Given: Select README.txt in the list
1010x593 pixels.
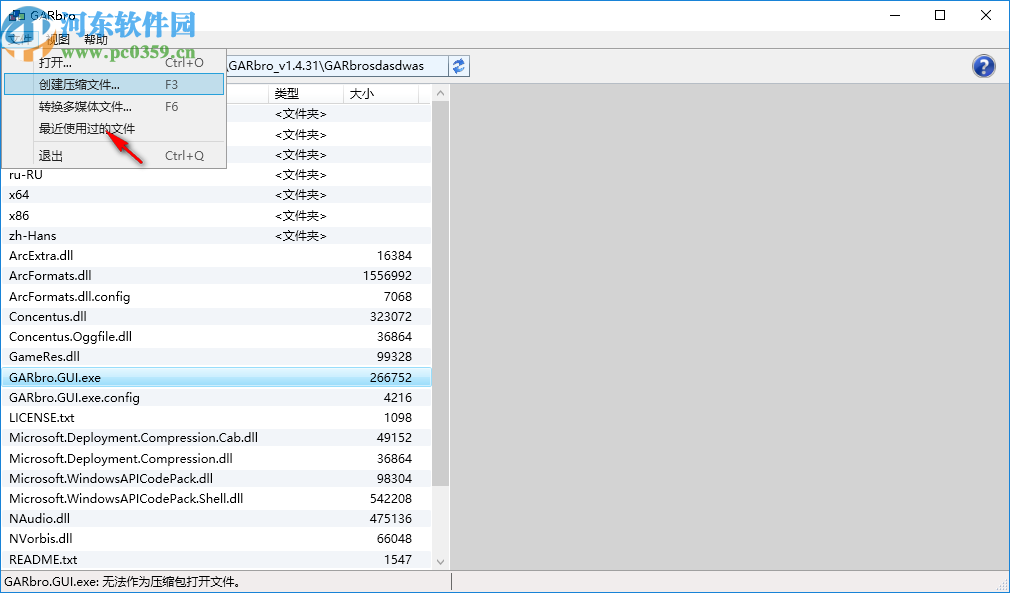Looking at the screenshot, I should 216,559.
